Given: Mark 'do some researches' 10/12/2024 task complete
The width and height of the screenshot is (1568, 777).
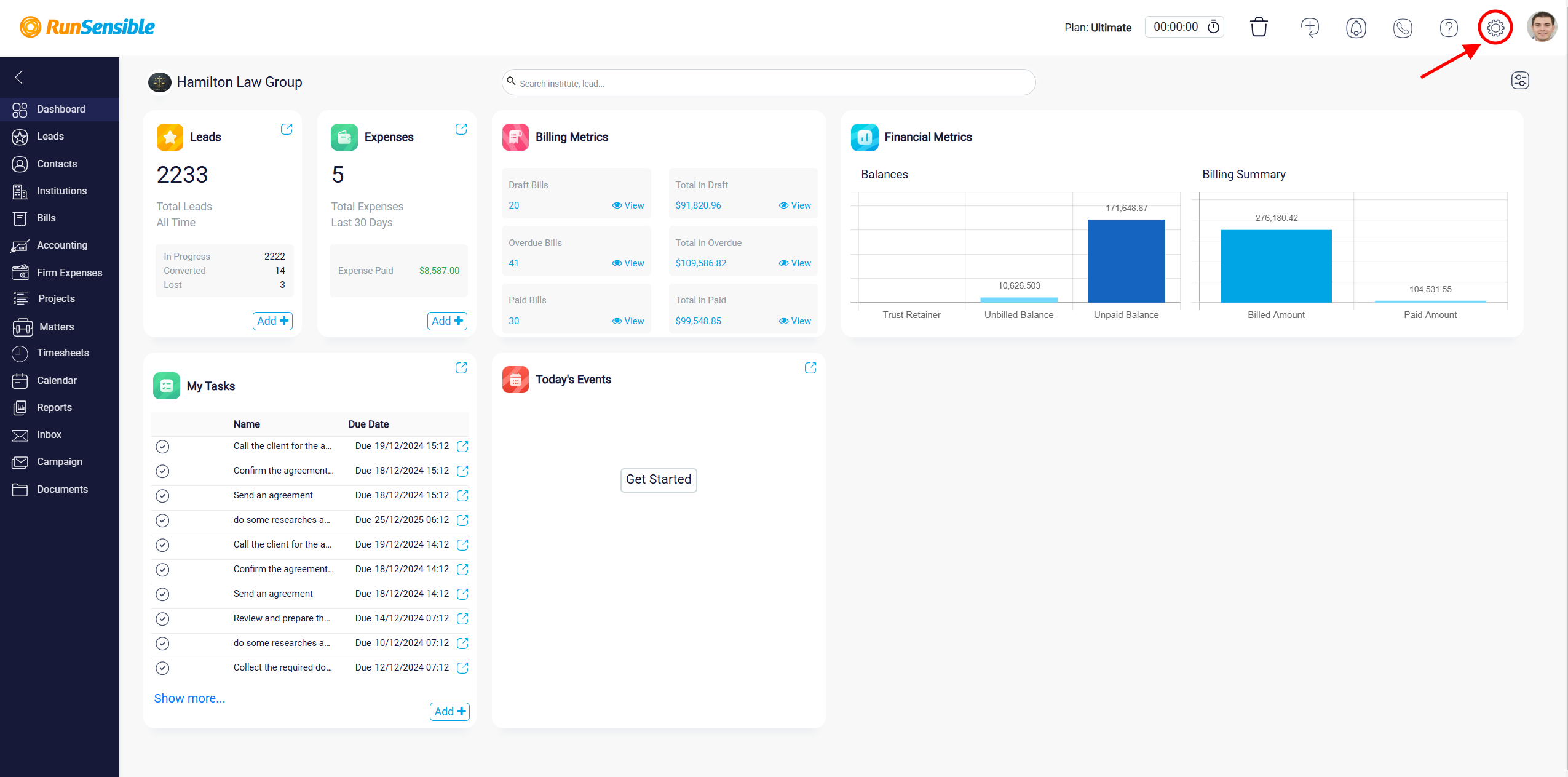Looking at the screenshot, I should tap(162, 644).
